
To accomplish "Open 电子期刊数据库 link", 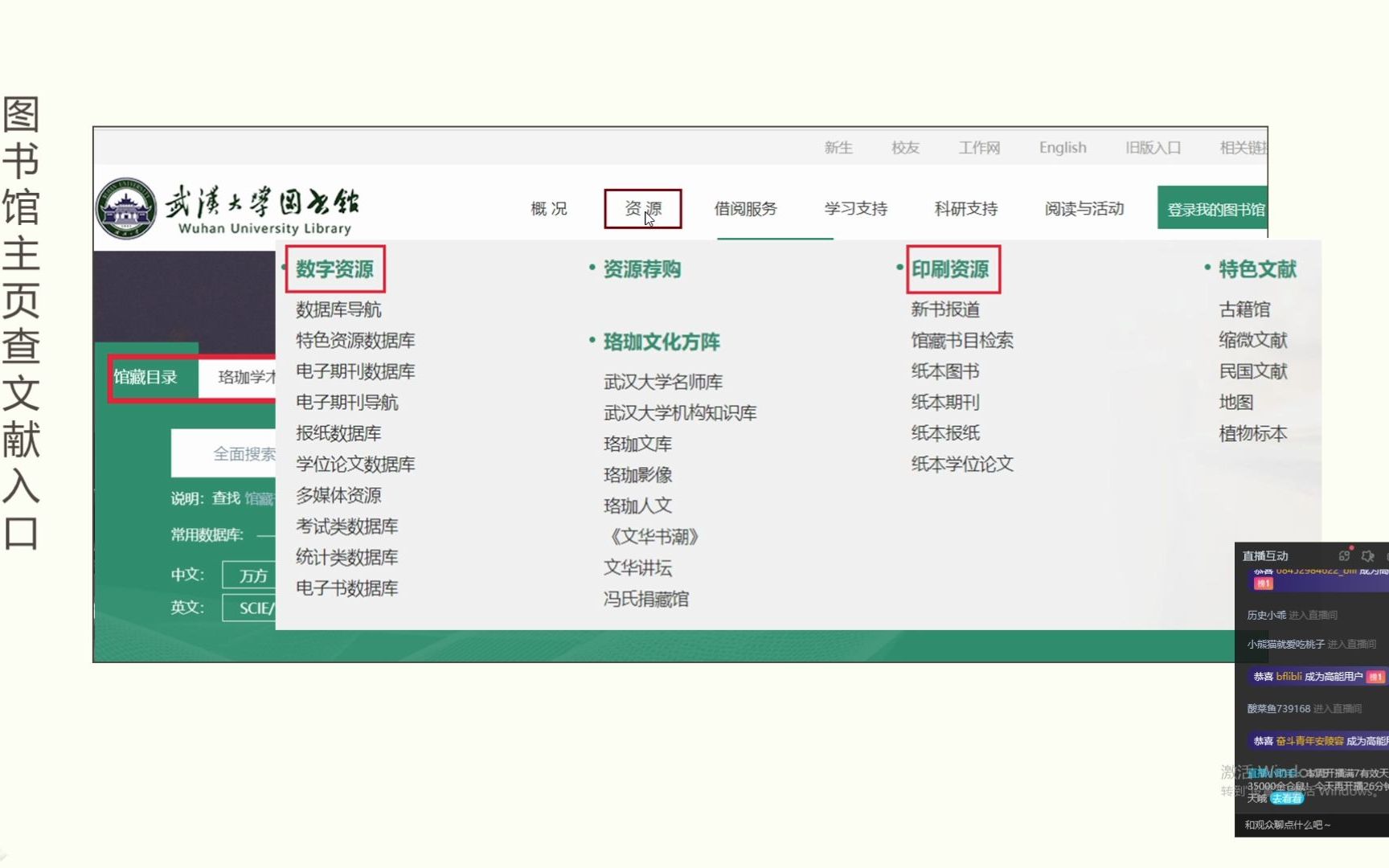I will point(355,371).
